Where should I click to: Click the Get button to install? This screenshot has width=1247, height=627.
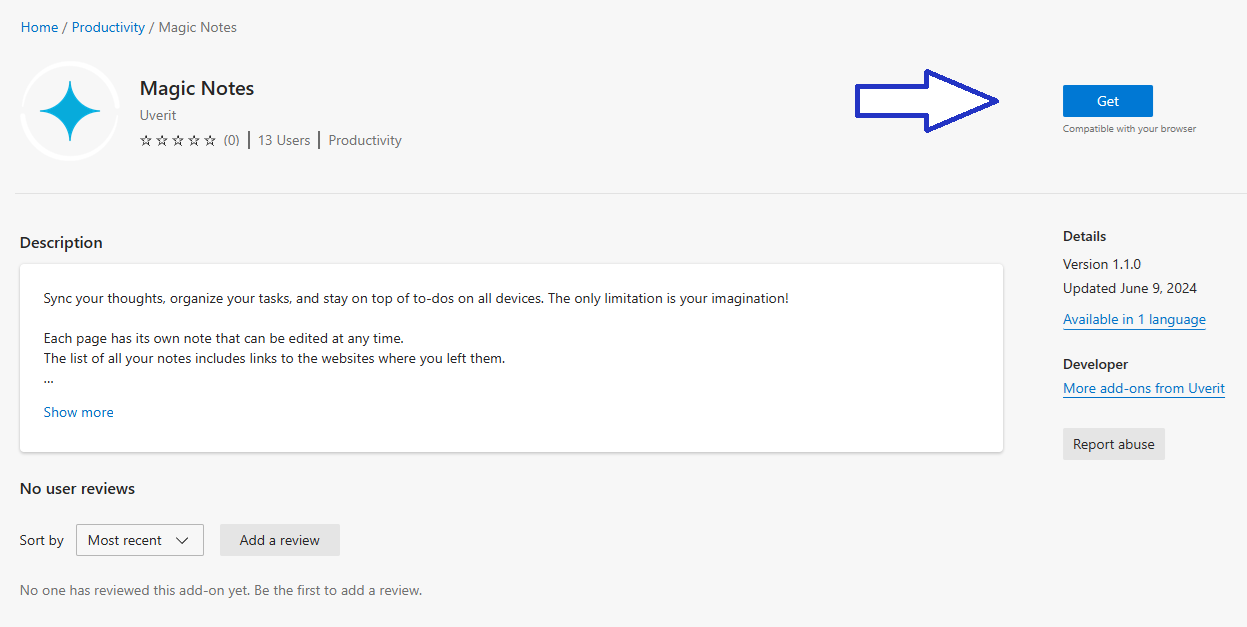[x=1107, y=101]
